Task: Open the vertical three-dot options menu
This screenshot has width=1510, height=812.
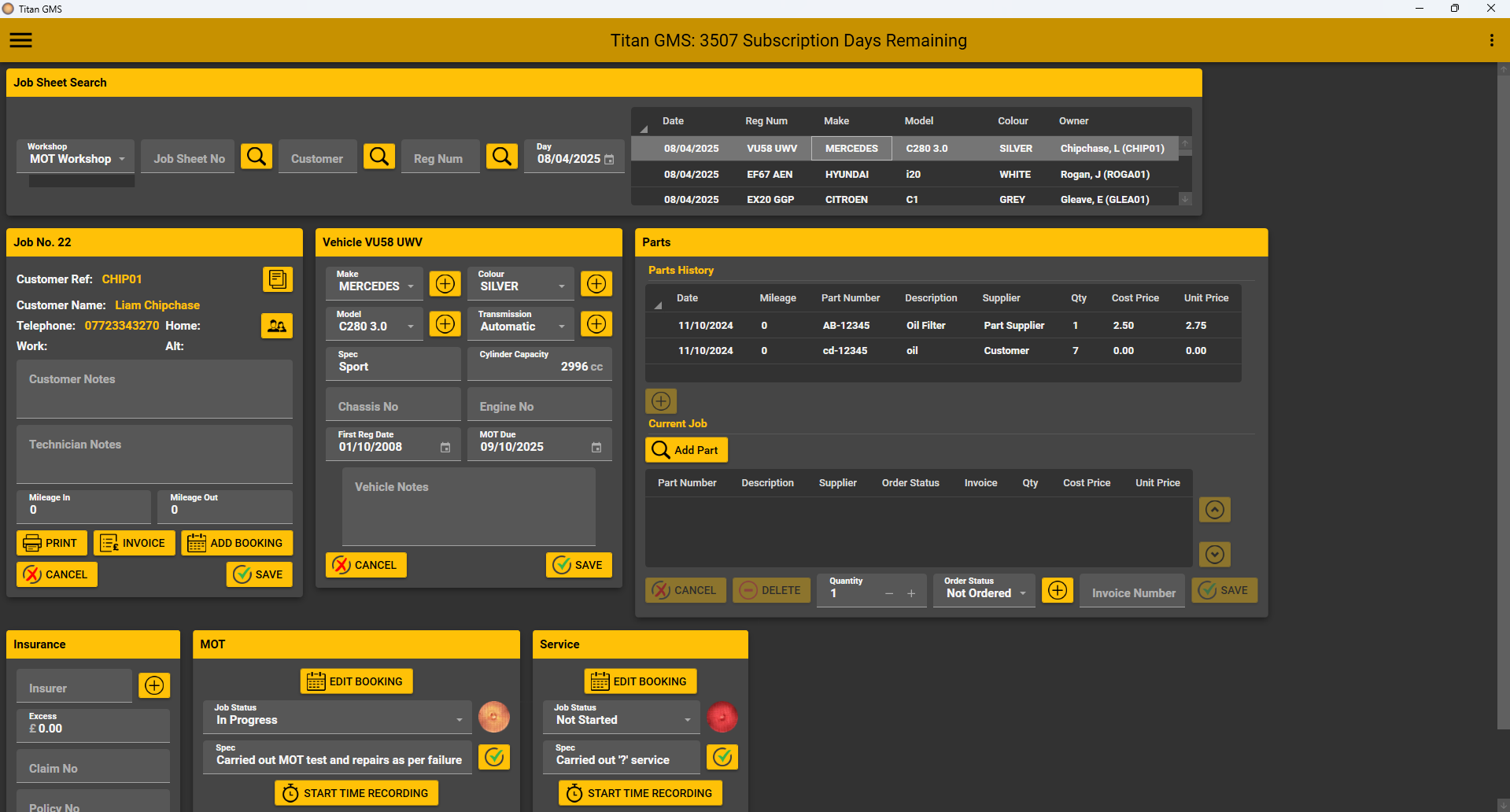Action: pos(1491,40)
